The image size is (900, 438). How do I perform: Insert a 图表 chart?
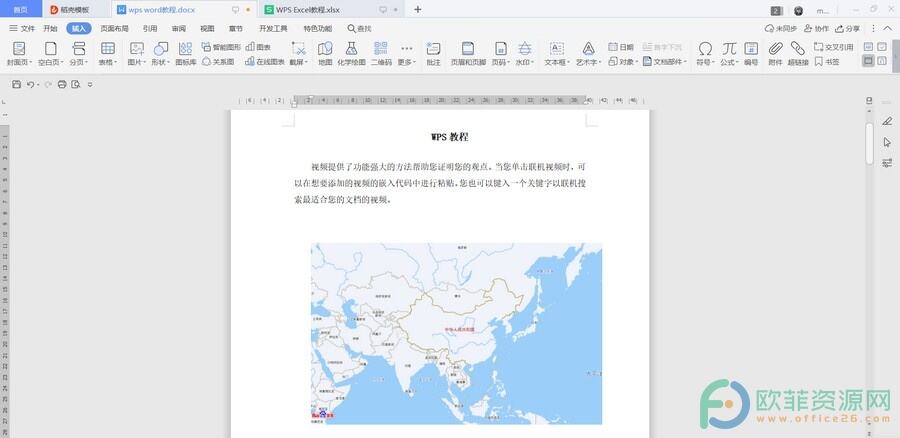pyautogui.click(x=258, y=47)
